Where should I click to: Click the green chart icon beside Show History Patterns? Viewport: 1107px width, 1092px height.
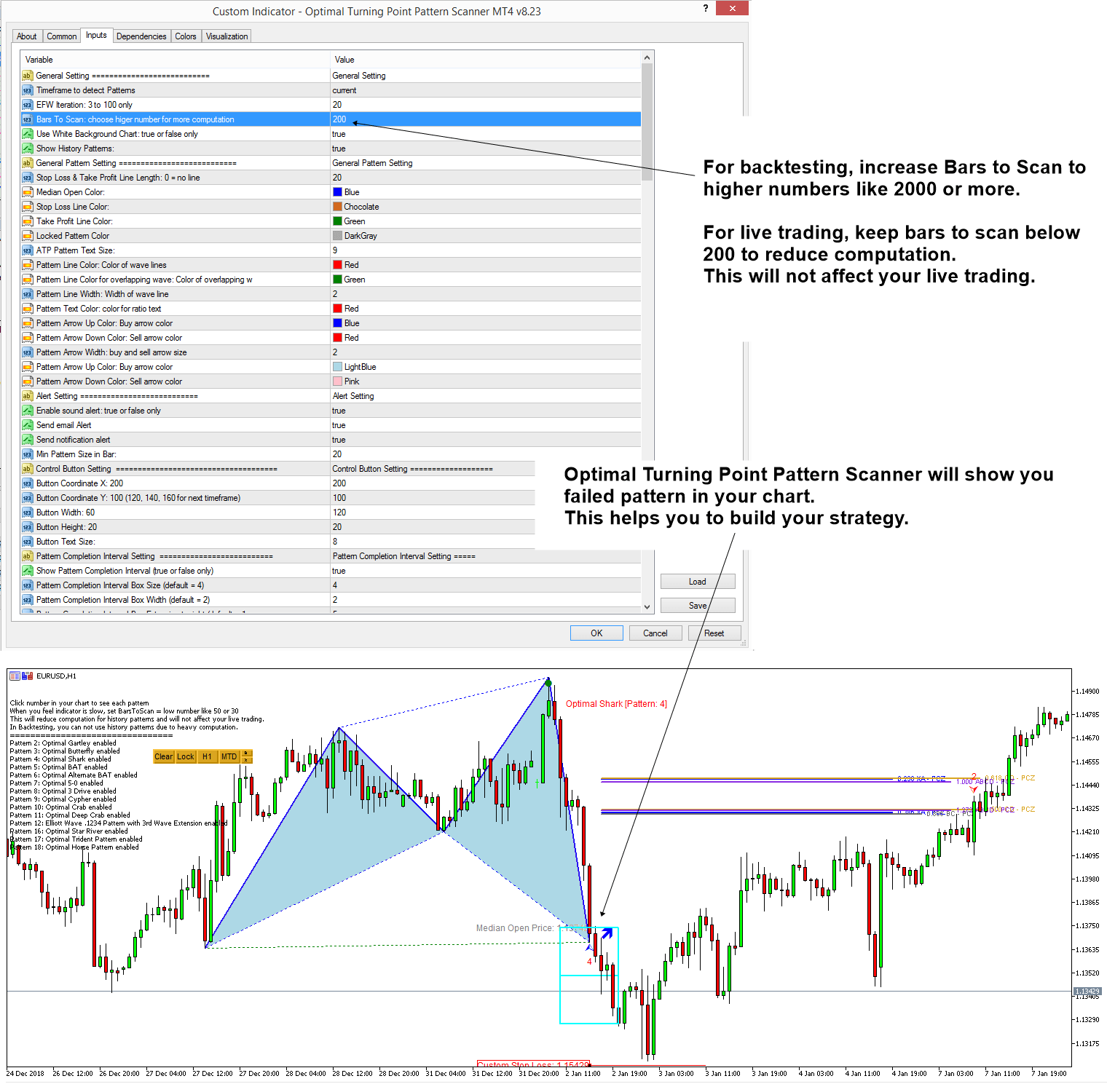28,148
